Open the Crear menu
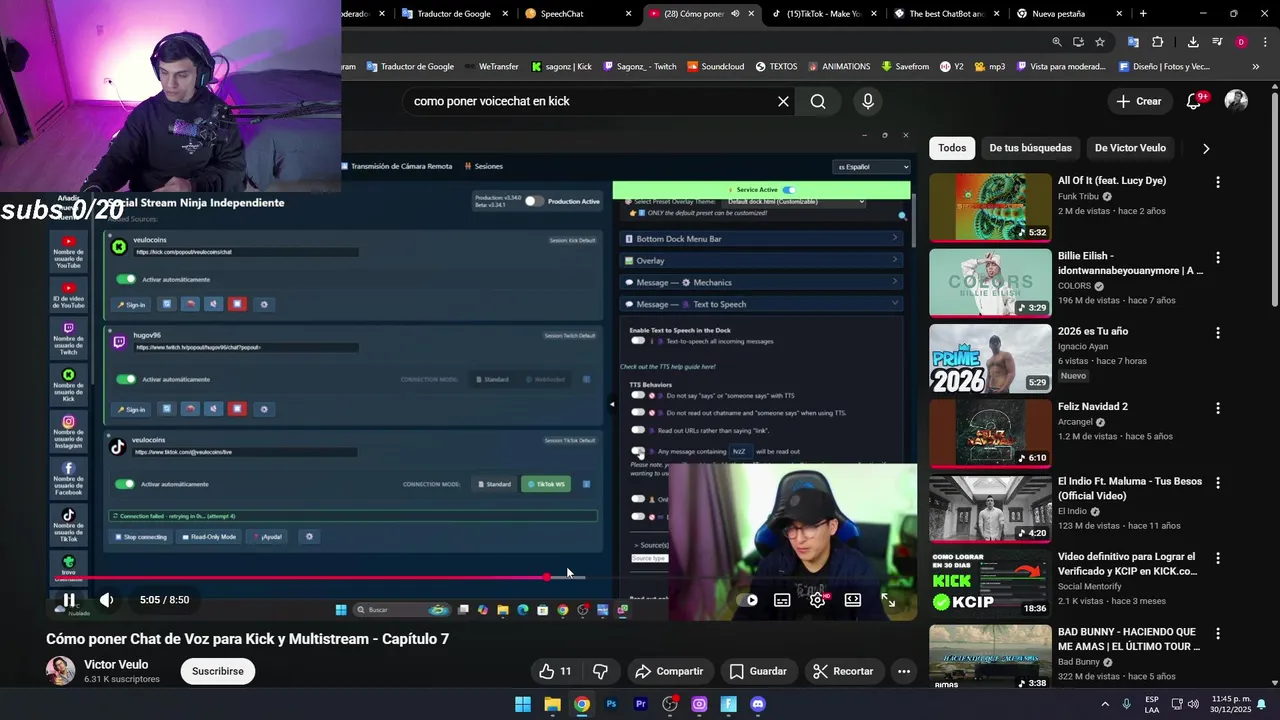 coord(1139,101)
